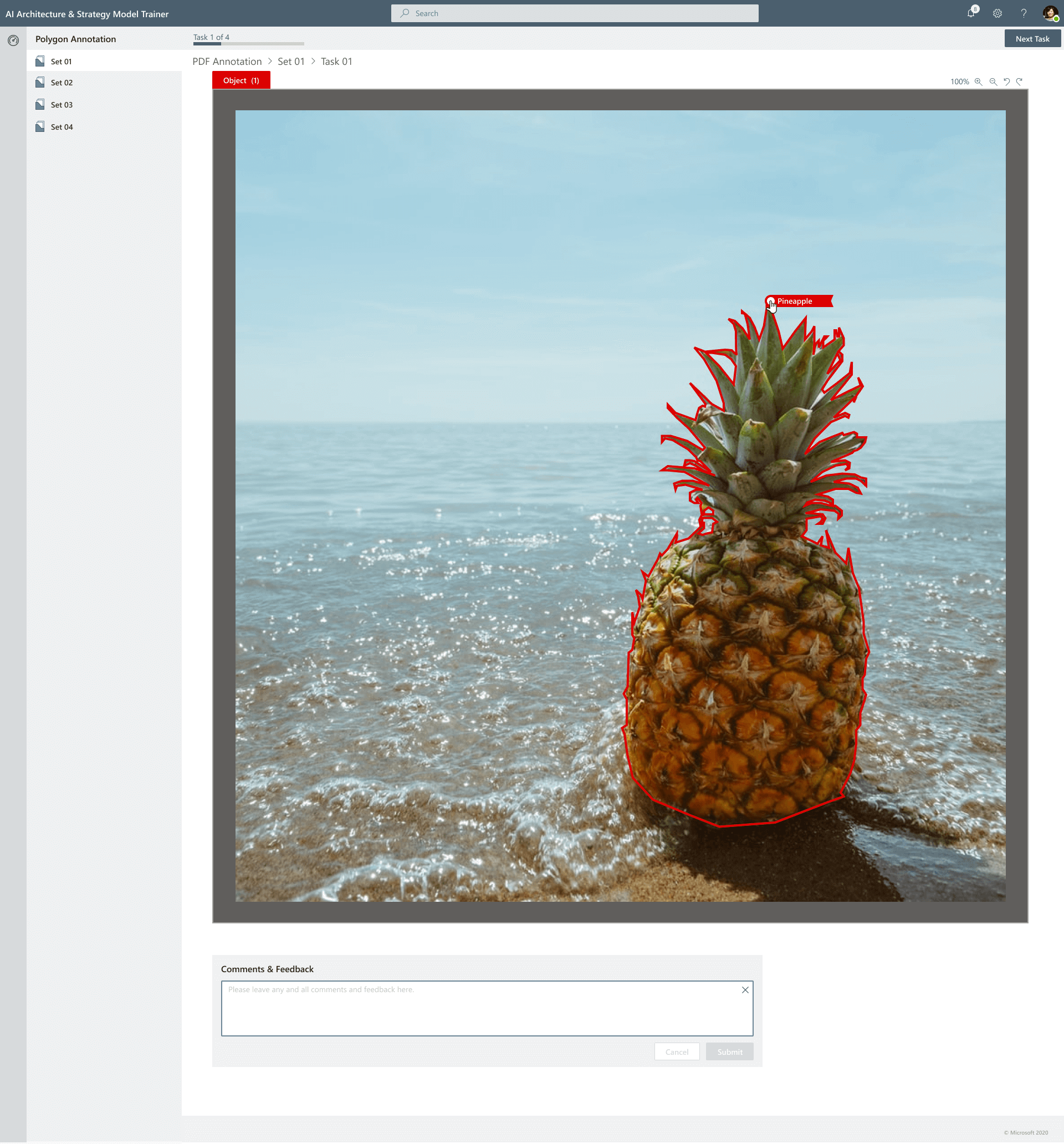The width and height of the screenshot is (1064, 1144).
Task: Click the zoom in magnifier icon
Action: click(x=978, y=81)
